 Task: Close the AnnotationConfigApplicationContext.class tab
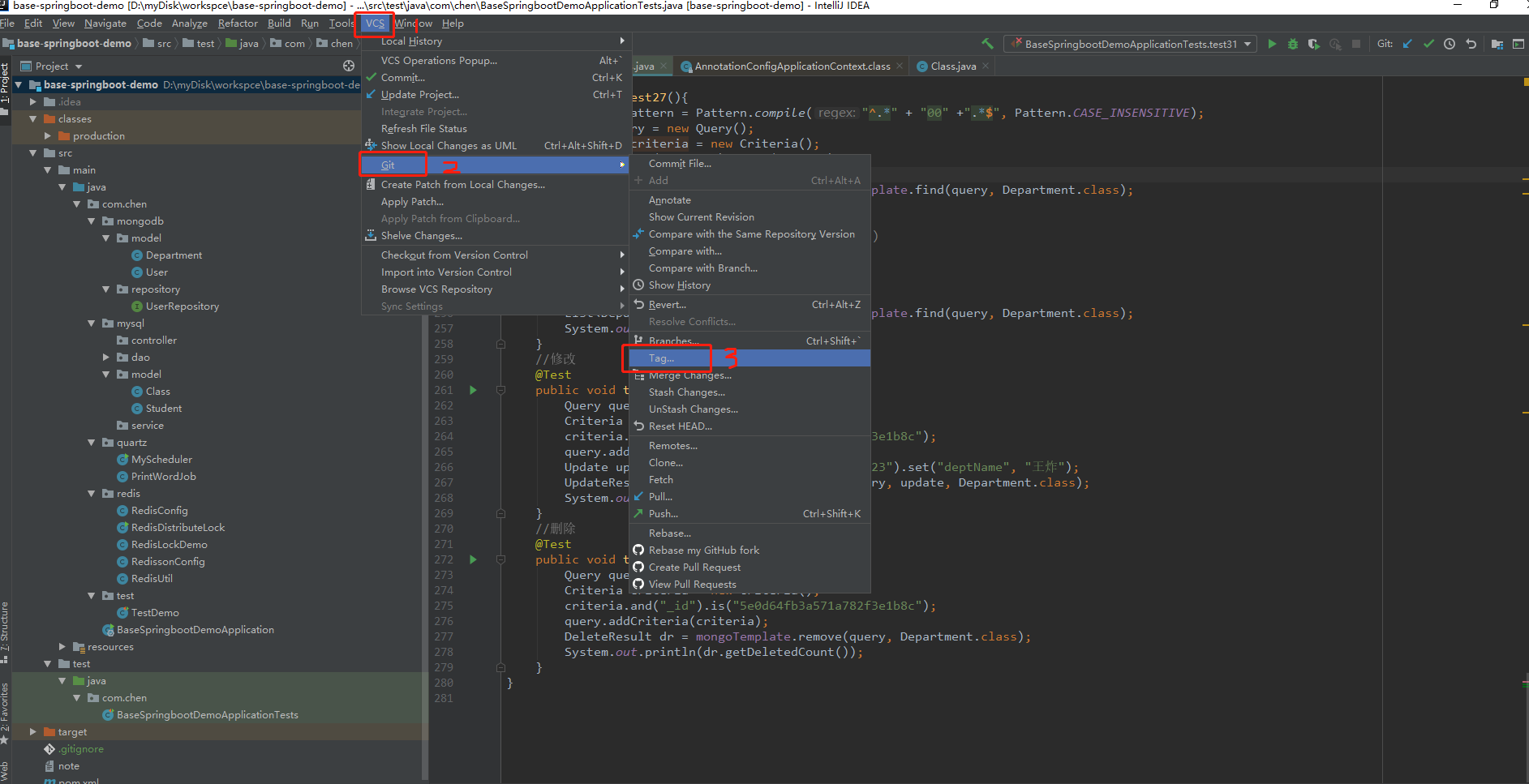(x=900, y=66)
